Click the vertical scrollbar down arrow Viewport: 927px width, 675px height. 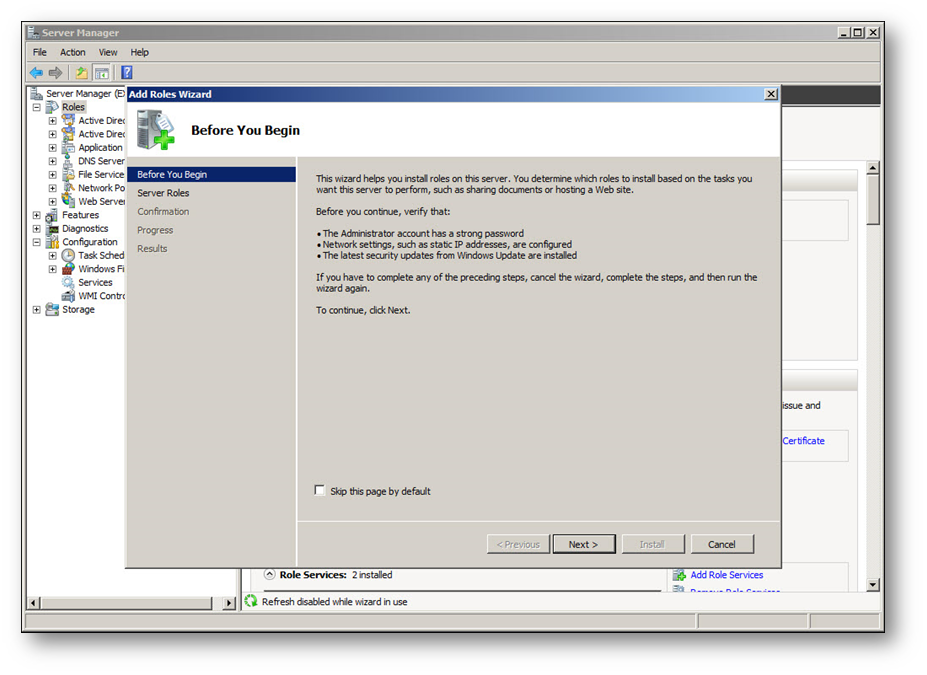point(872,584)
